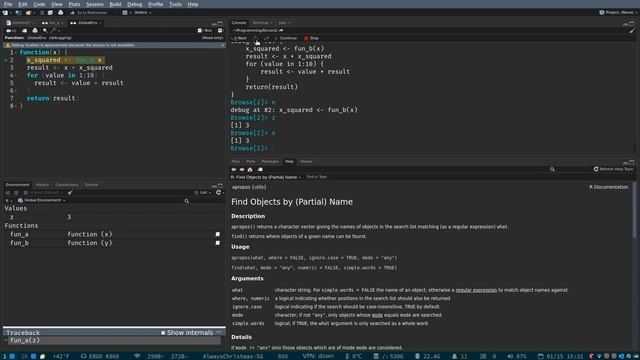Toggle the Show internals checkbox
The image size is (640, 360).
[163, 333]
